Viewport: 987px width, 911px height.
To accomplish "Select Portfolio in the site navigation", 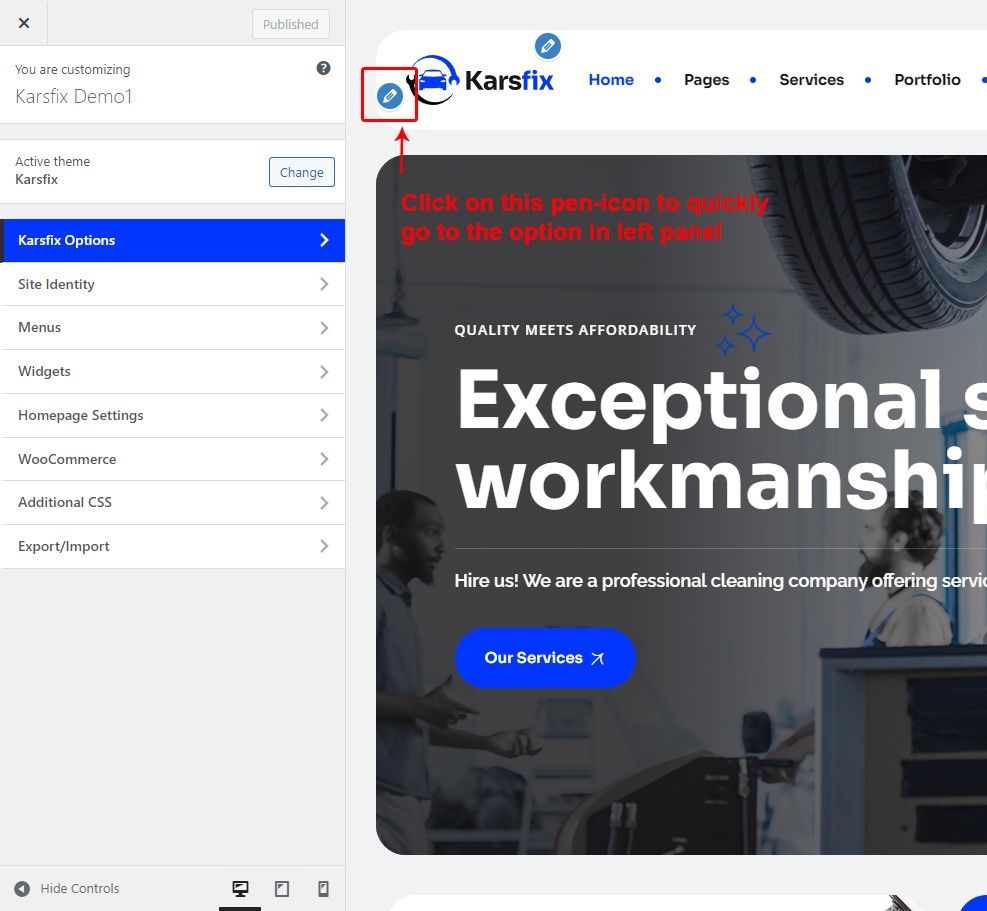I will [927, 80].
